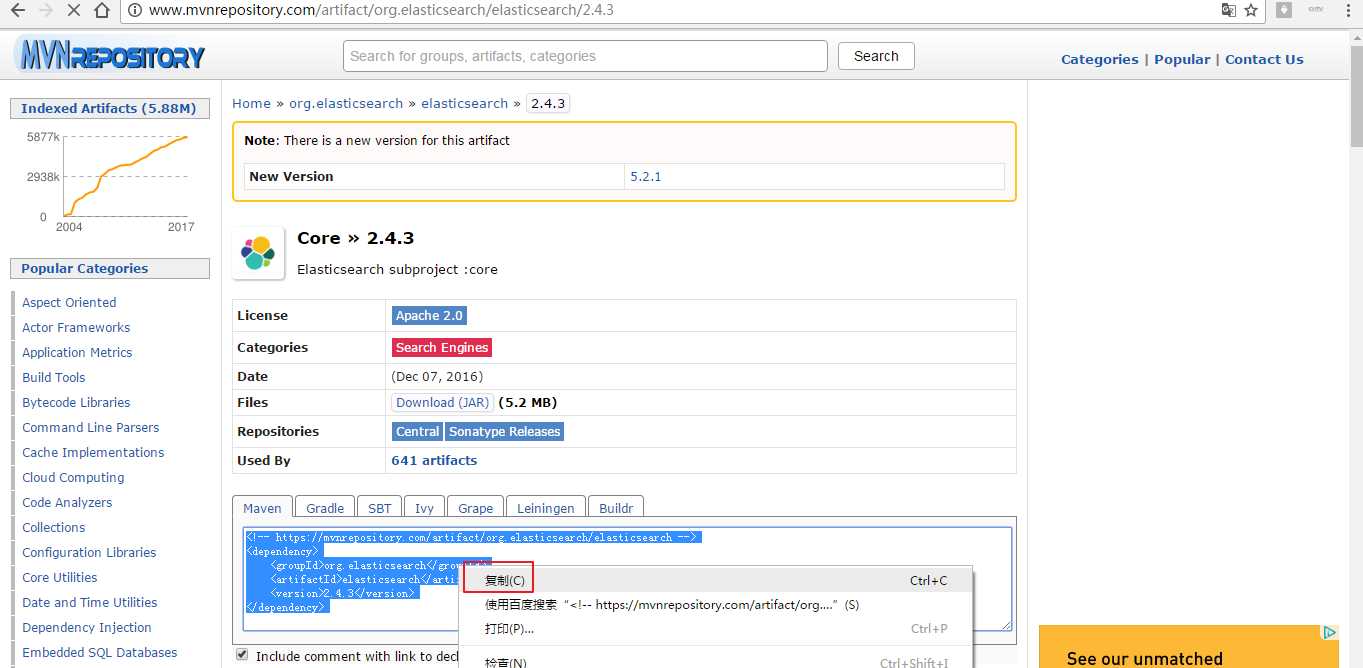Open the Contact Us link
This screenshot has width=1363, height=668.
click(1264, 59)
